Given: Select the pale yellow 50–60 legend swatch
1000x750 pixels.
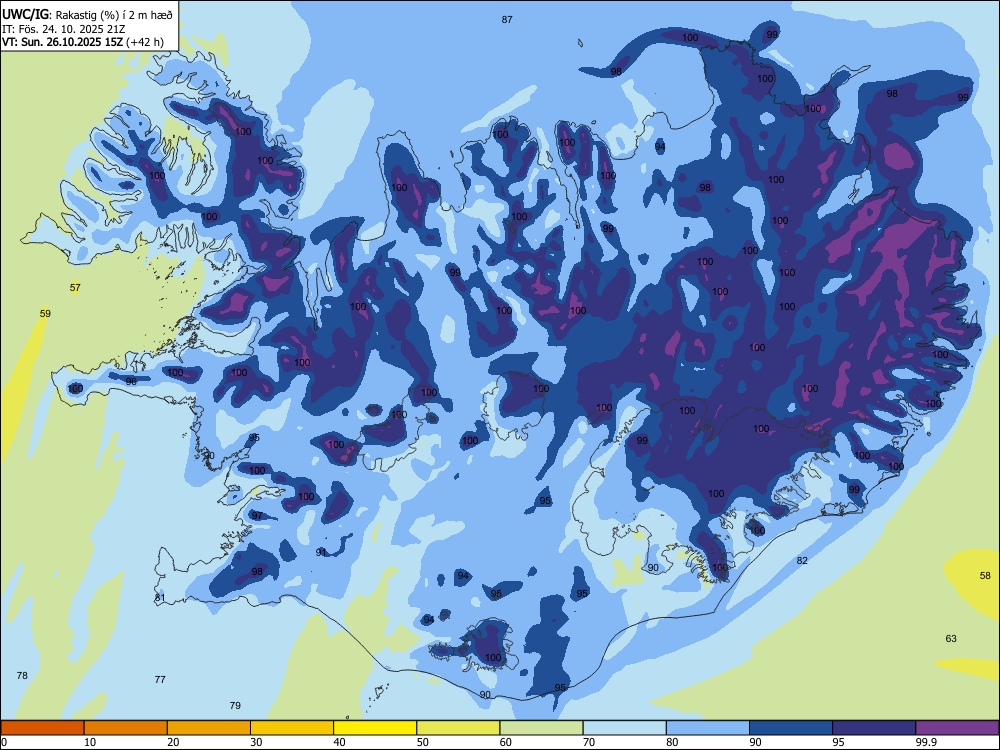Looking at the screenshot, I should [458, 728].
